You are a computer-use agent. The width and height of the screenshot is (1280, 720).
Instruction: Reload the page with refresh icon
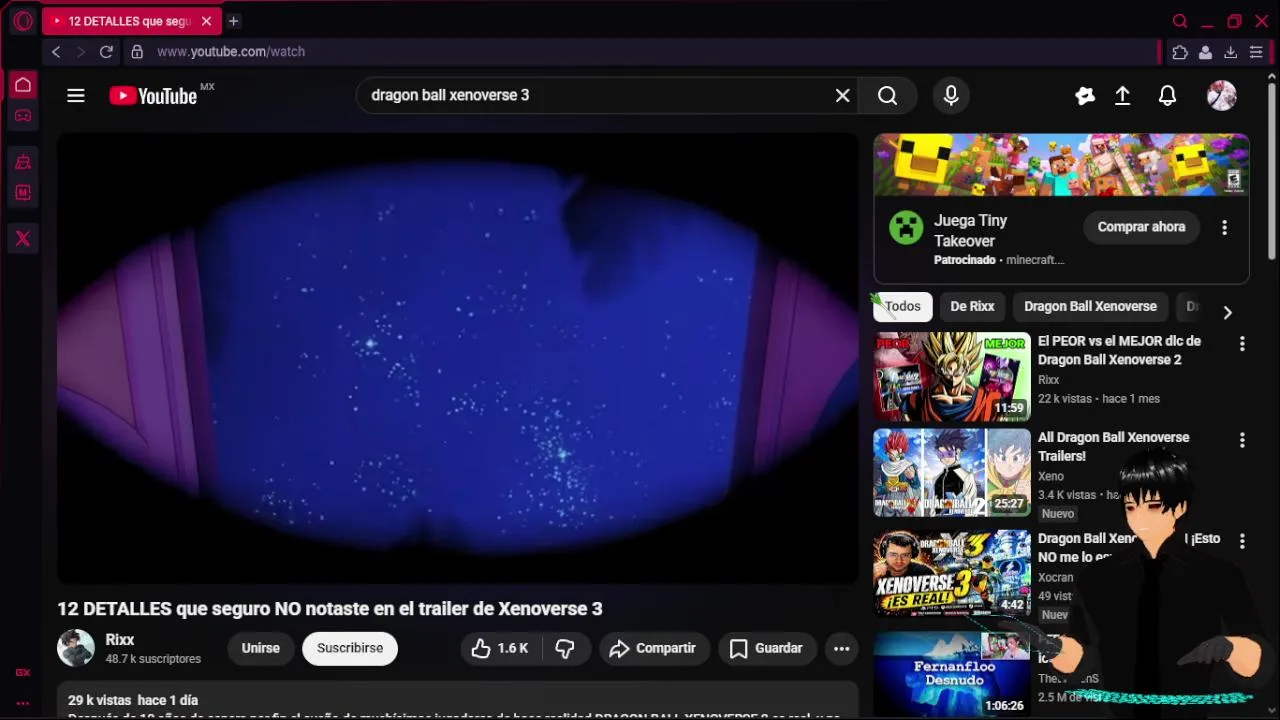click(x=106, y=52)
